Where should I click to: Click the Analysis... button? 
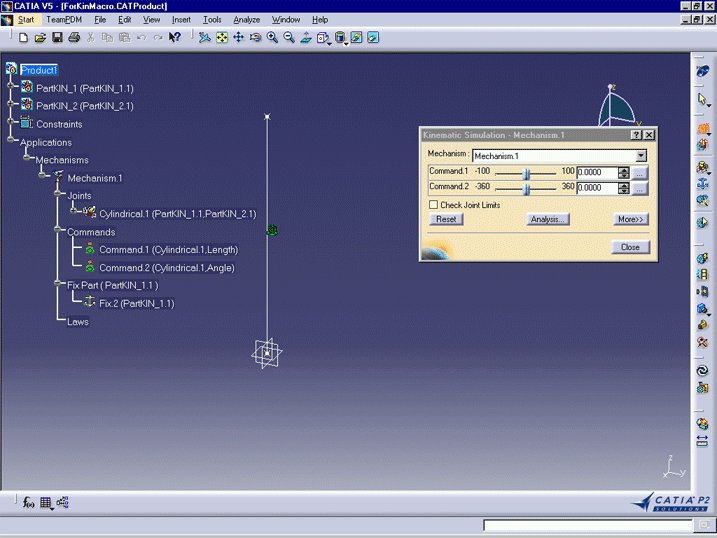pyautogui.click(x=547, y=219)
